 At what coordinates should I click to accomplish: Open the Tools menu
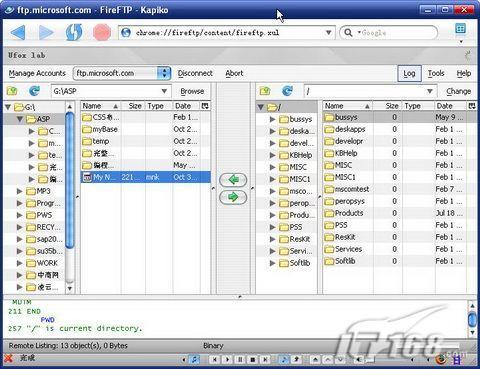point(436,73)
